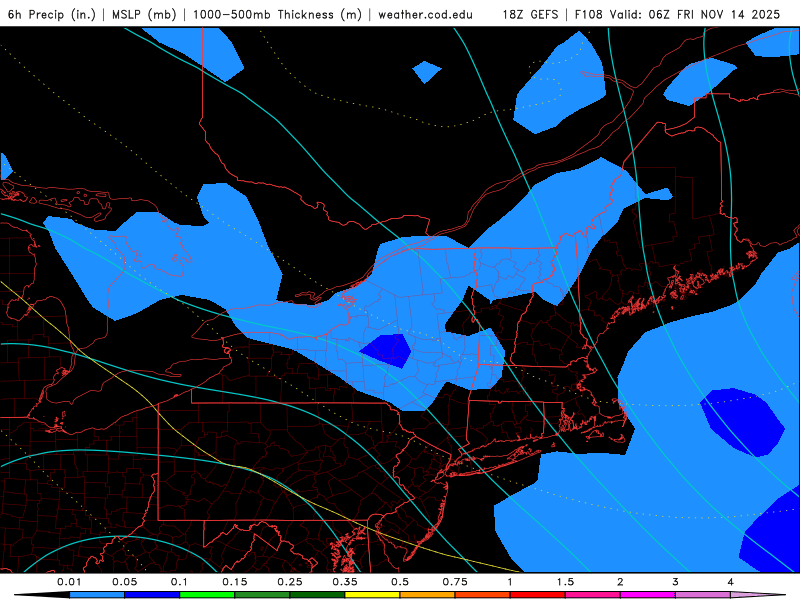Select the legend segment between 0.5 and 0.75
The height and width of the screenshot is (600, 800).
tap(428, 595)
